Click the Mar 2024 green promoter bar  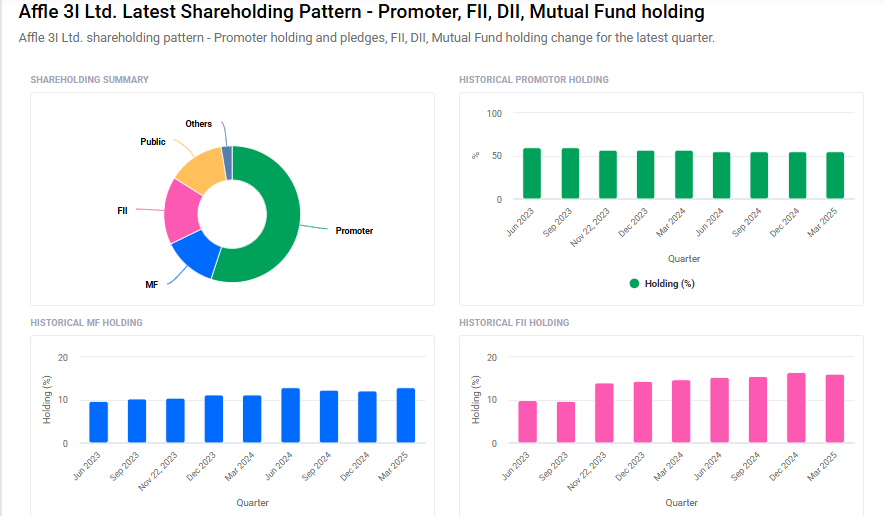click(684, 174)
